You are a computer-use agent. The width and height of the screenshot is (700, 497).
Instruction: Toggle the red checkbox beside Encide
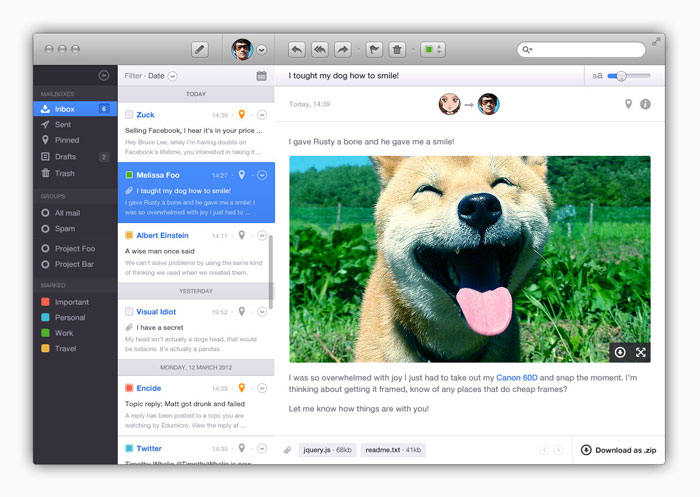129,388
